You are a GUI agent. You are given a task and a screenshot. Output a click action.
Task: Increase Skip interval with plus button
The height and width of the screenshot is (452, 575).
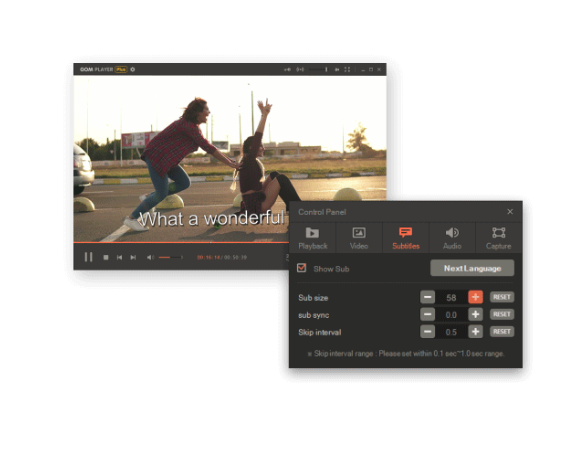476,331
